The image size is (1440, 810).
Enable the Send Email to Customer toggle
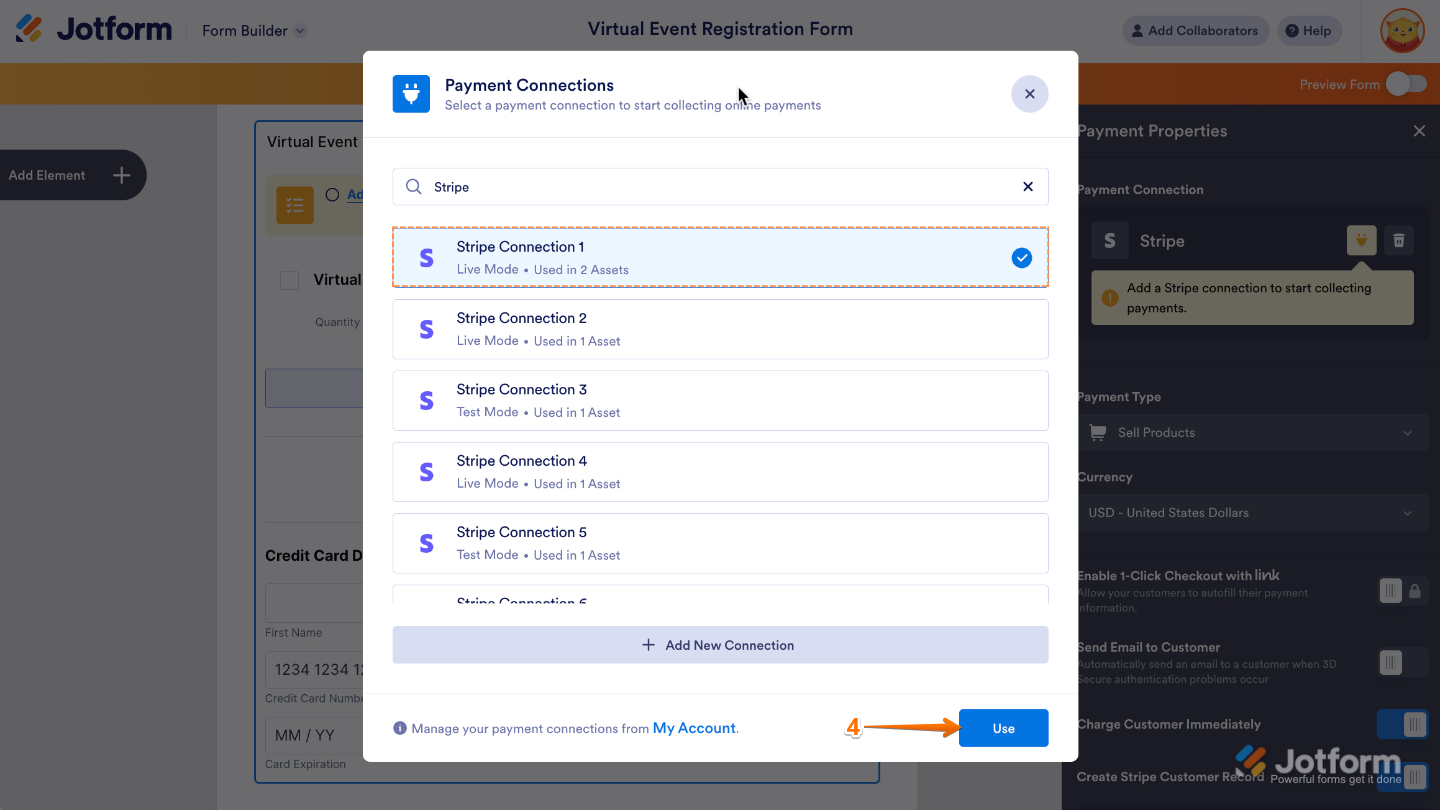(x=1390, y=662)
